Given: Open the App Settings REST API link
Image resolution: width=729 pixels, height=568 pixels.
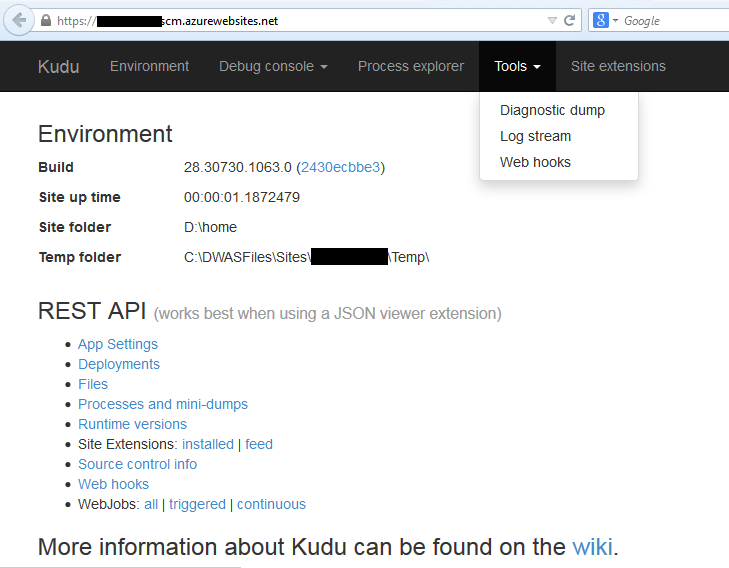Looking at the screenshot, I should 118,344.
